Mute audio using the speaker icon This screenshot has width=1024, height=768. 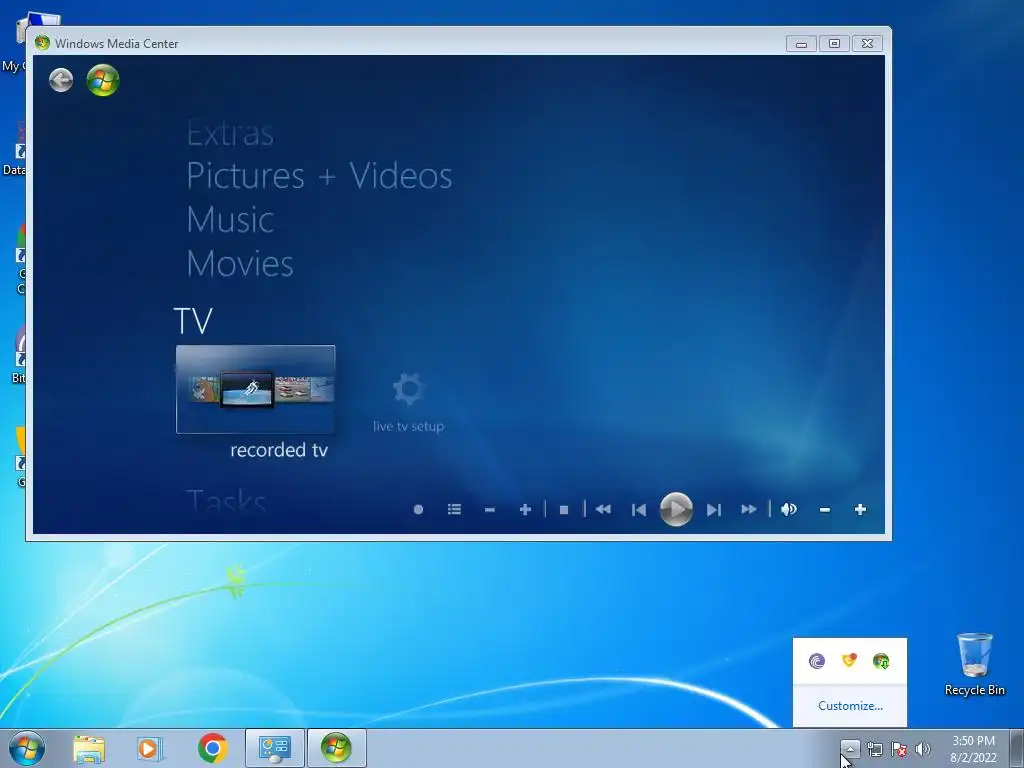pyautogui.click(x=789, y=509)
